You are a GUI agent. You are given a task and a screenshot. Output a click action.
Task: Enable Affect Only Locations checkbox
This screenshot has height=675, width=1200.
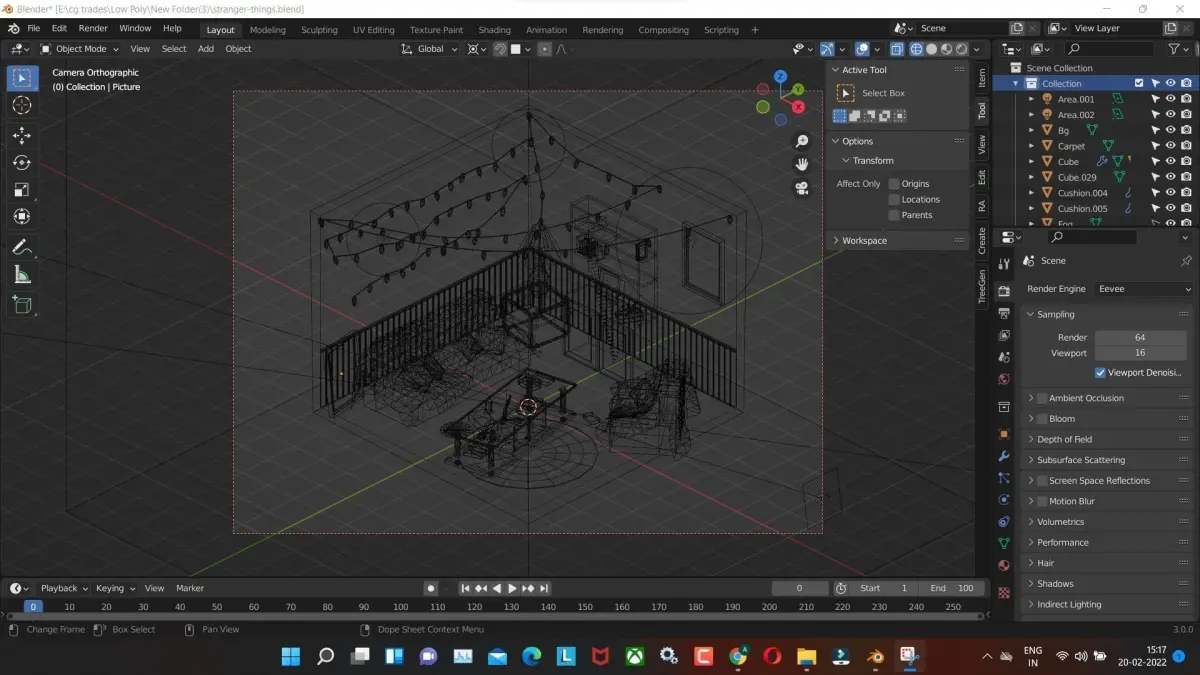[894, 199]
